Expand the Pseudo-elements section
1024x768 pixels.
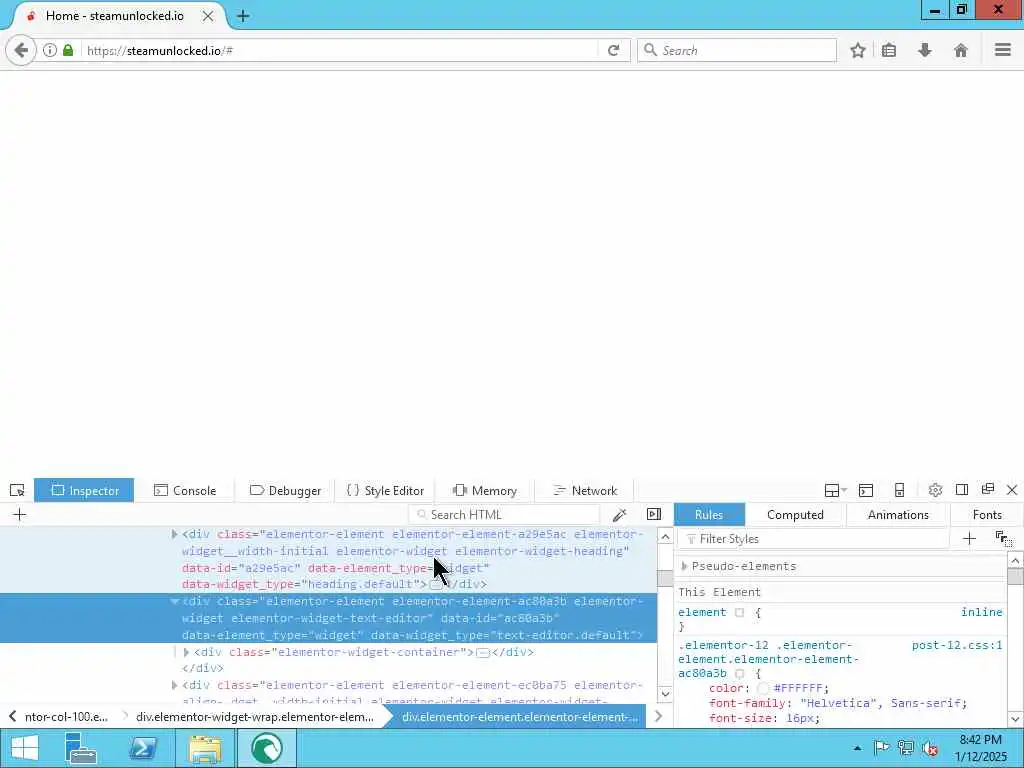tap(684, 566)
